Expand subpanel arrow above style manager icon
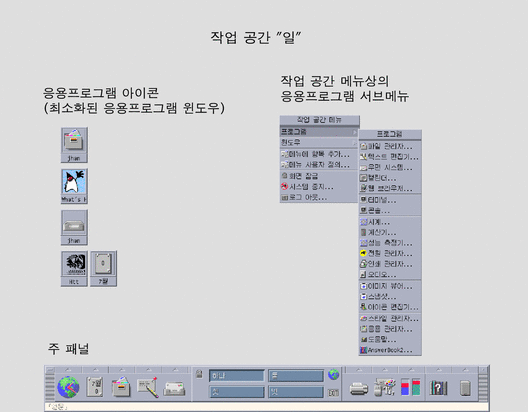 coord(385,370)
